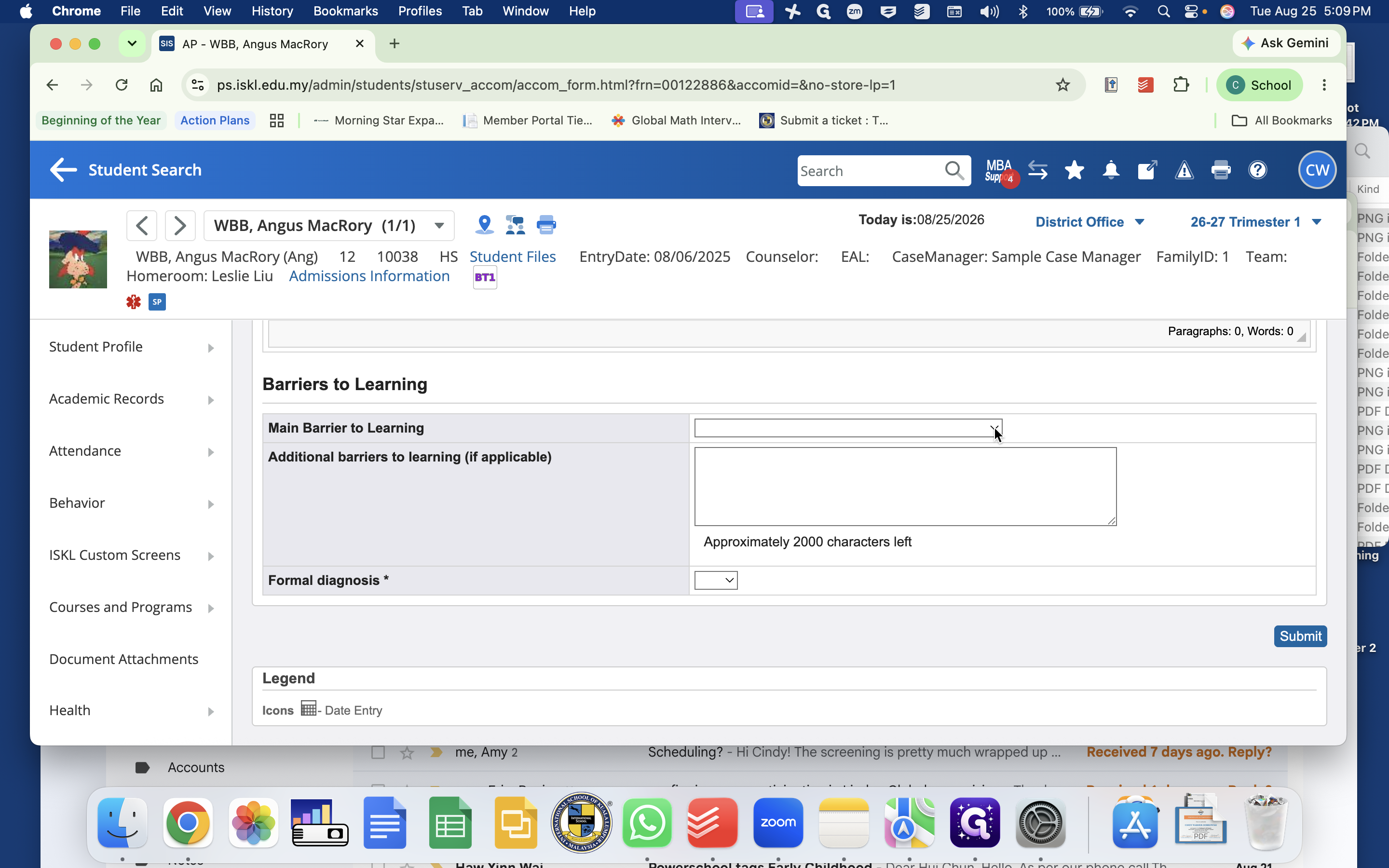
Task: Open the History menu in menu bar
Action: click(x=272, y=11)
